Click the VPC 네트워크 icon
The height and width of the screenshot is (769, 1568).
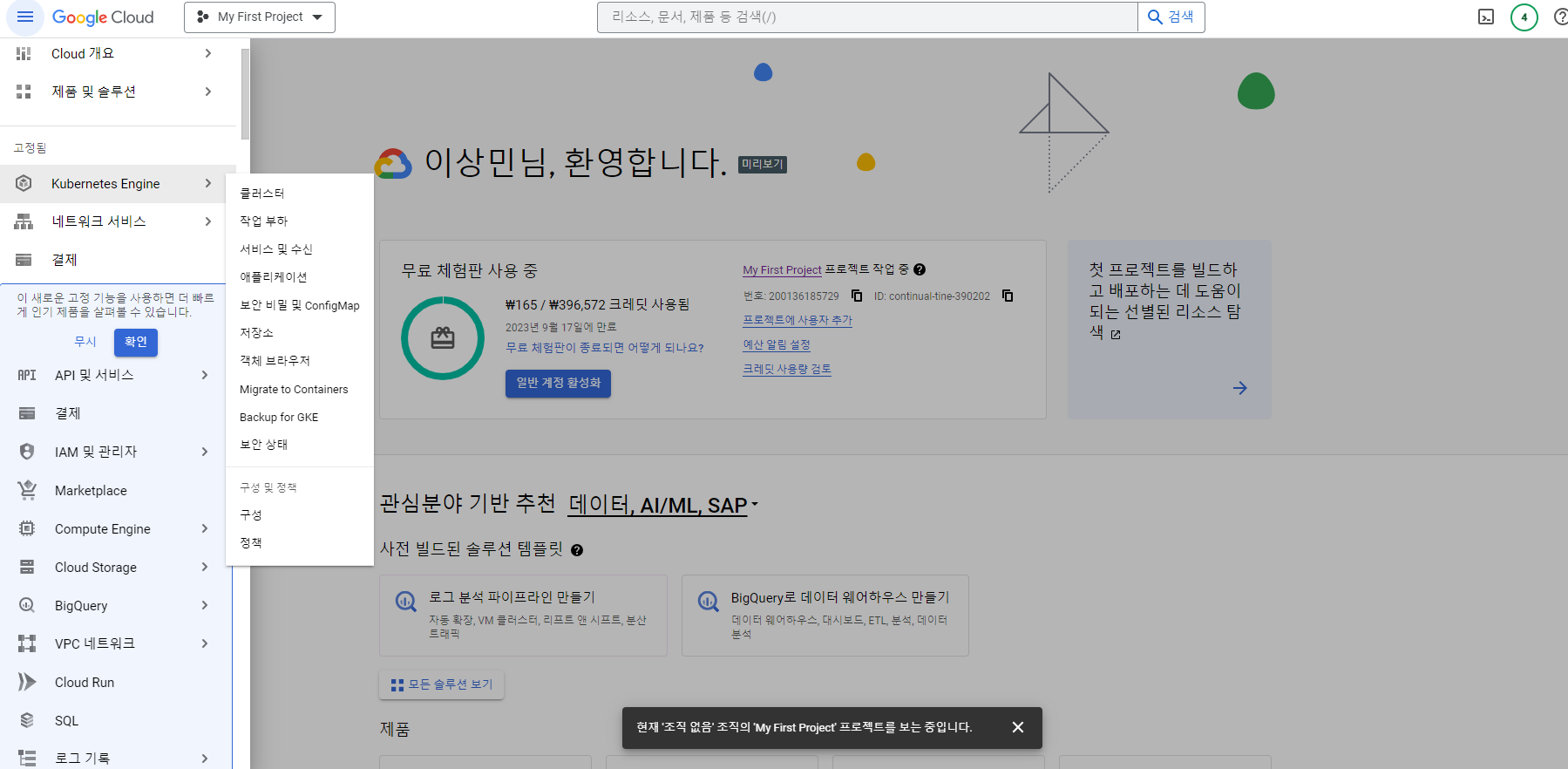(27, 643)
